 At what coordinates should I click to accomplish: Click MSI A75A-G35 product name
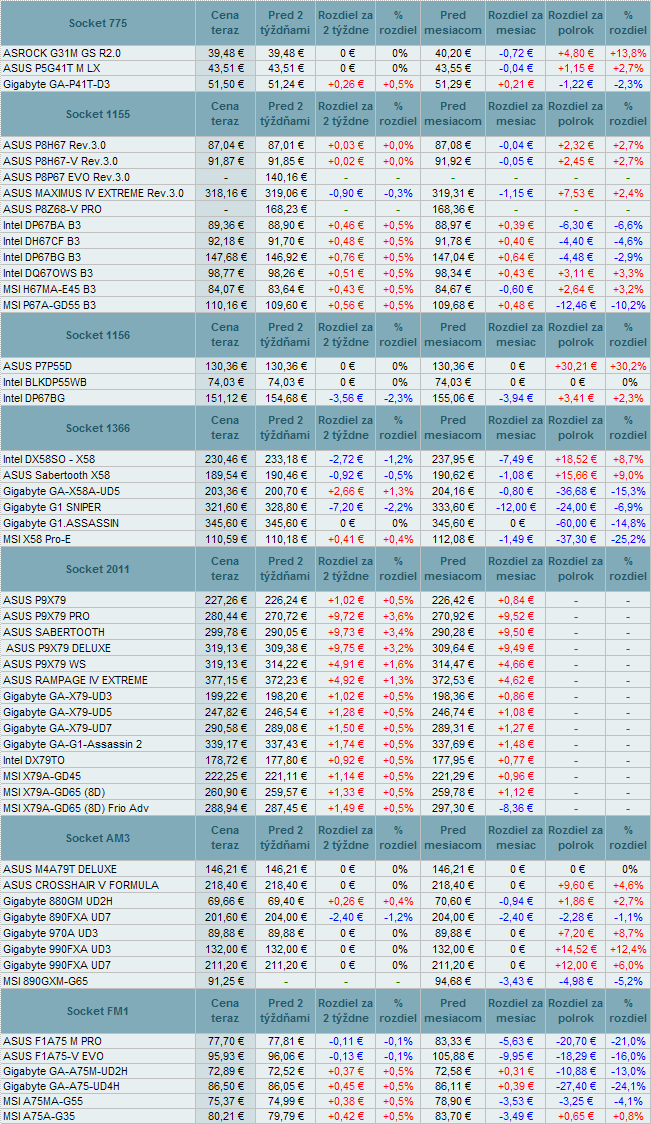[x=41, y=1116]
